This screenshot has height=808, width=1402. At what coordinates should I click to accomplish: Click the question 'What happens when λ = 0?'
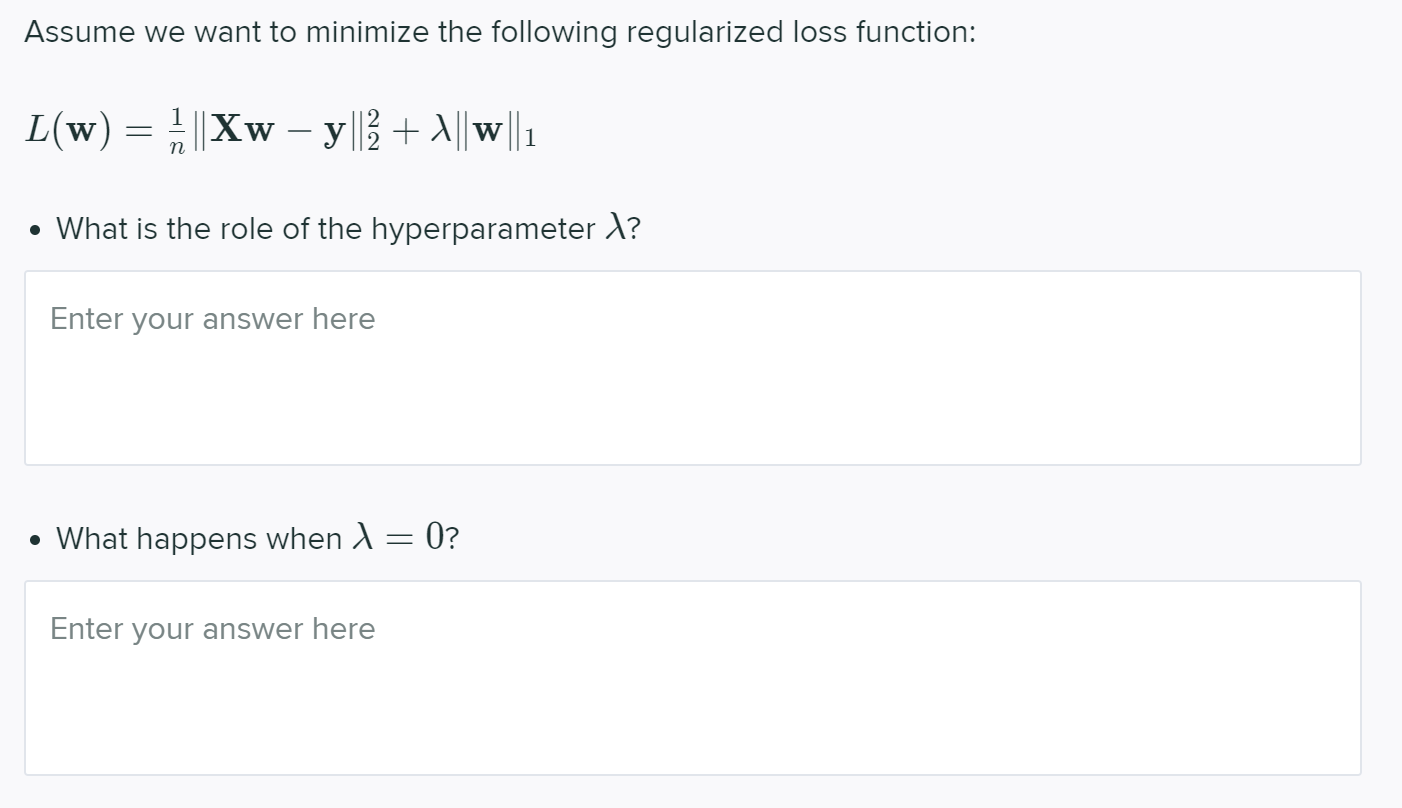click(258, 537)
